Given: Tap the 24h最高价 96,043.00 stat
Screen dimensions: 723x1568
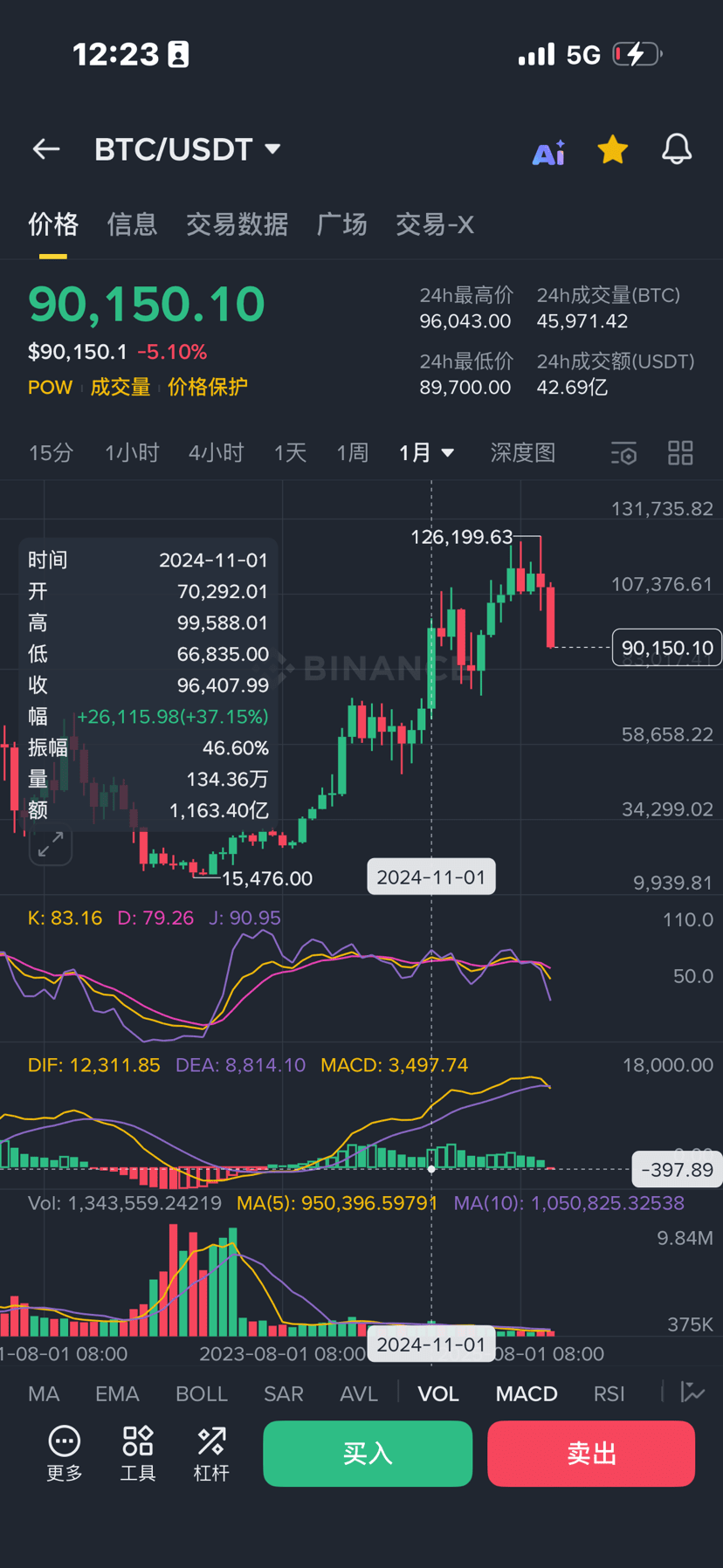Looking at the screenshot, I should 466,308.
